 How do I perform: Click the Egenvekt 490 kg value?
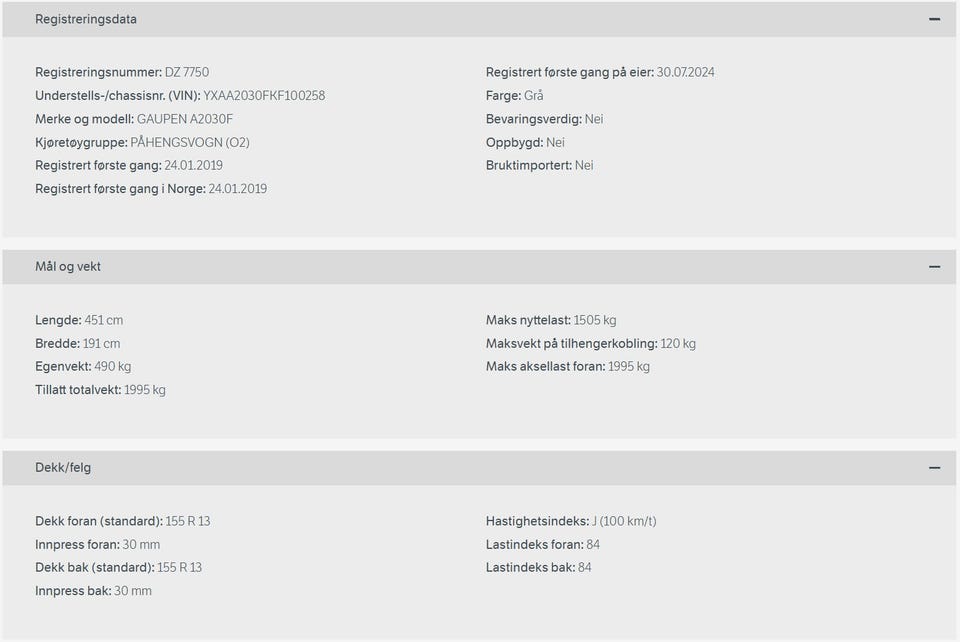click(x=113, y=367)
